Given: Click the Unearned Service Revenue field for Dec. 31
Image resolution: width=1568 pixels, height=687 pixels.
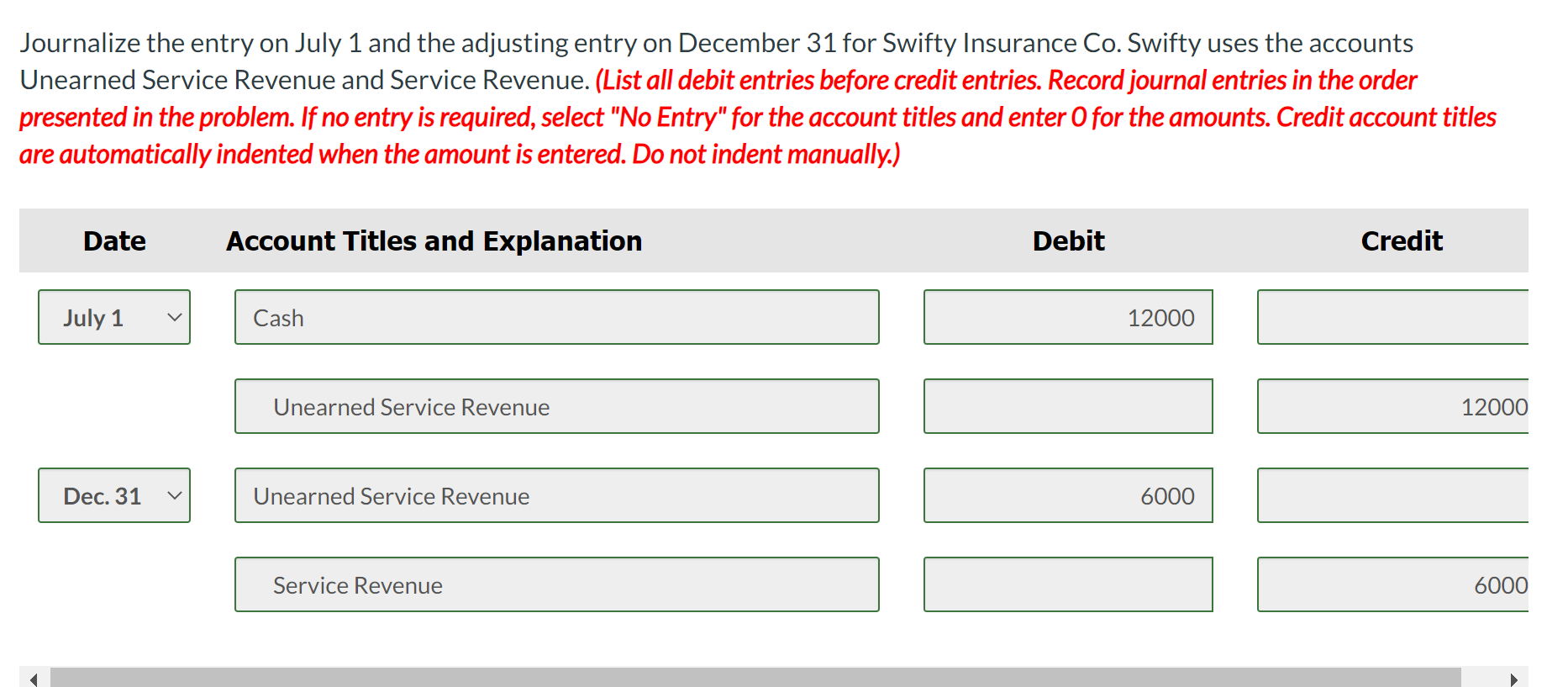Looking at the screenshot, I should point(556,495).
